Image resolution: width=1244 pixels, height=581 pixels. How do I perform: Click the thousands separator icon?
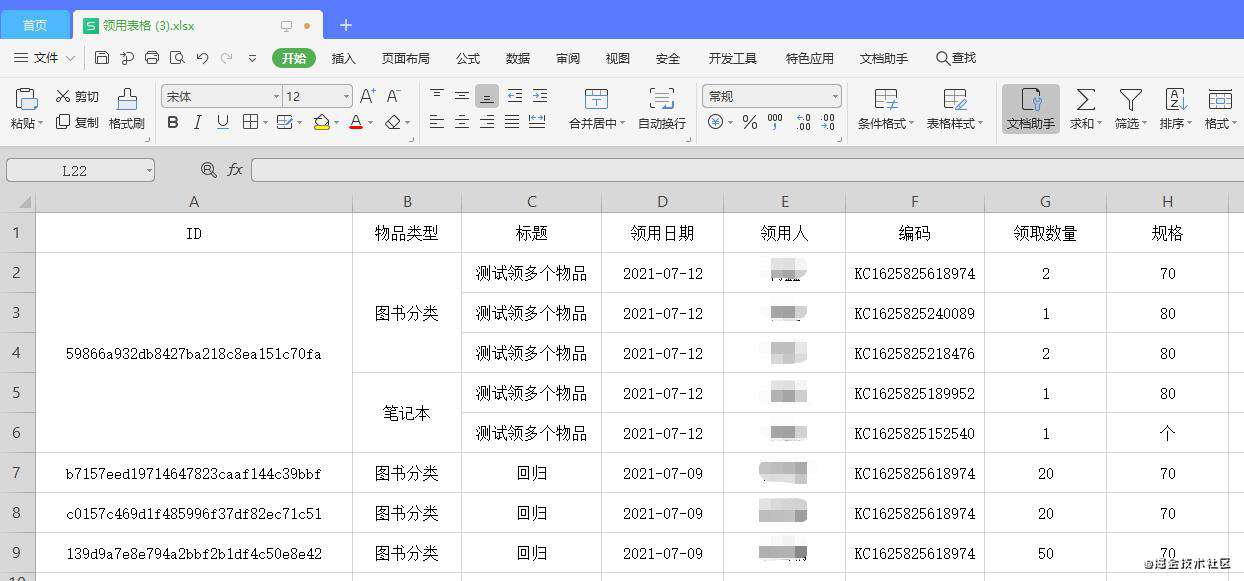pyautogui.click(x=775, y=122)
